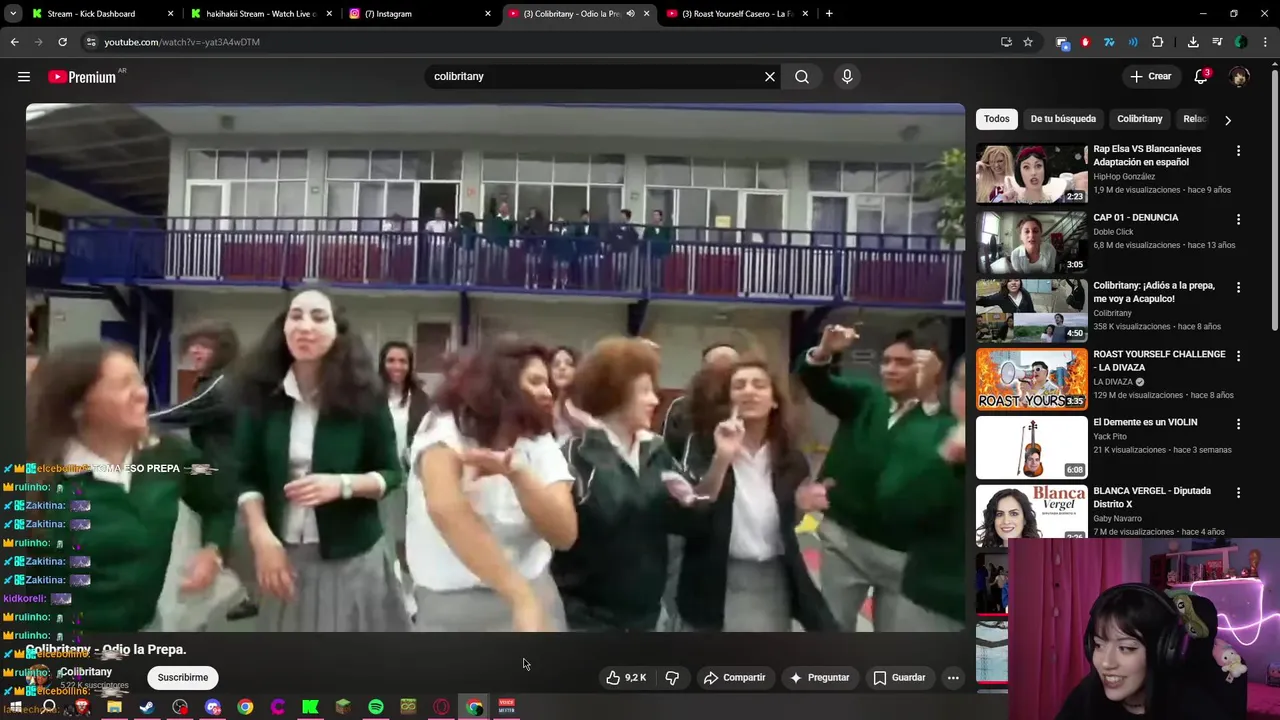Open Spotify from the taskbar
This screenshot has width=1280, height=720.
(x=376, y=707)
